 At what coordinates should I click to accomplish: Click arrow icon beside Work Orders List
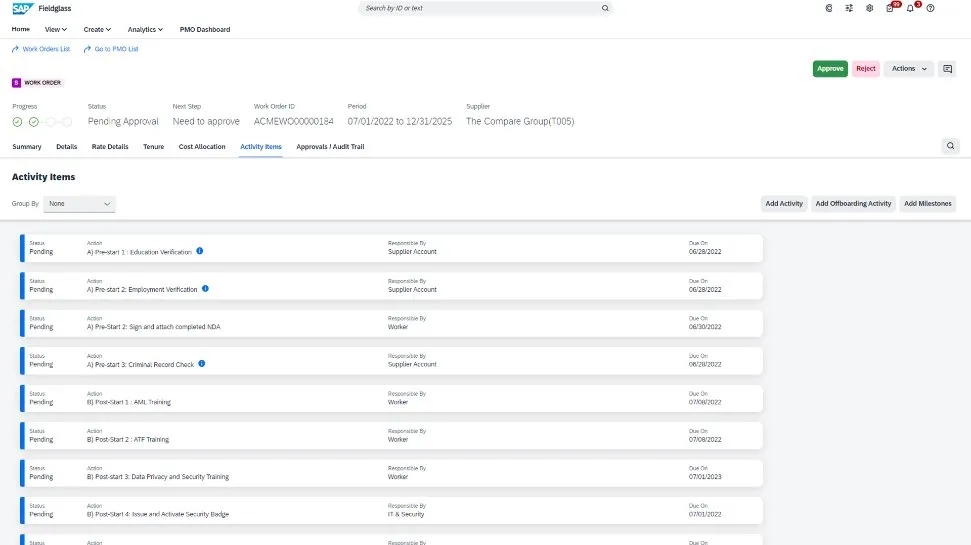(15, 49)
